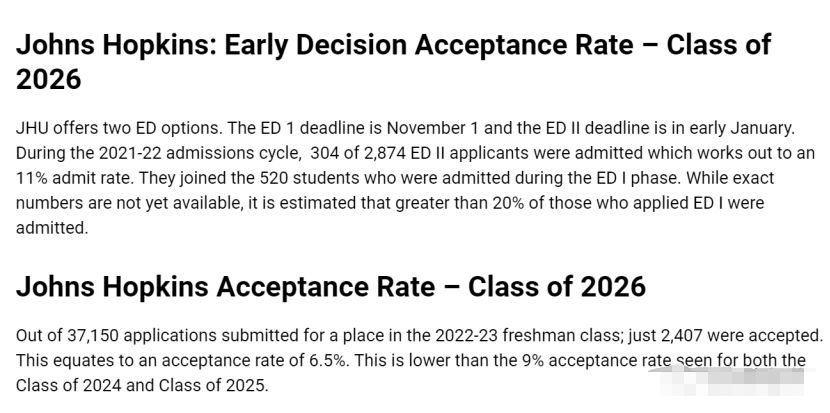830x413 pixels.
Task: Click the word 'JHU' starting the first paragraph
Action: pyautogui.click(x=33, y=129)
